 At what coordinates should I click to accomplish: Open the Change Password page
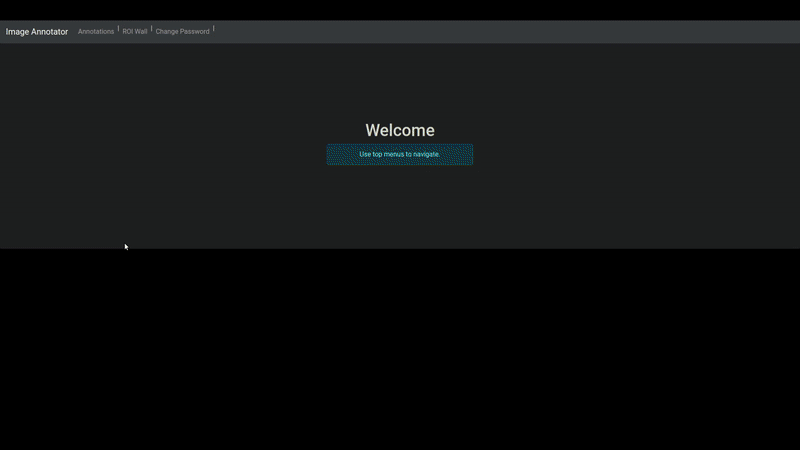coord(182,32)
